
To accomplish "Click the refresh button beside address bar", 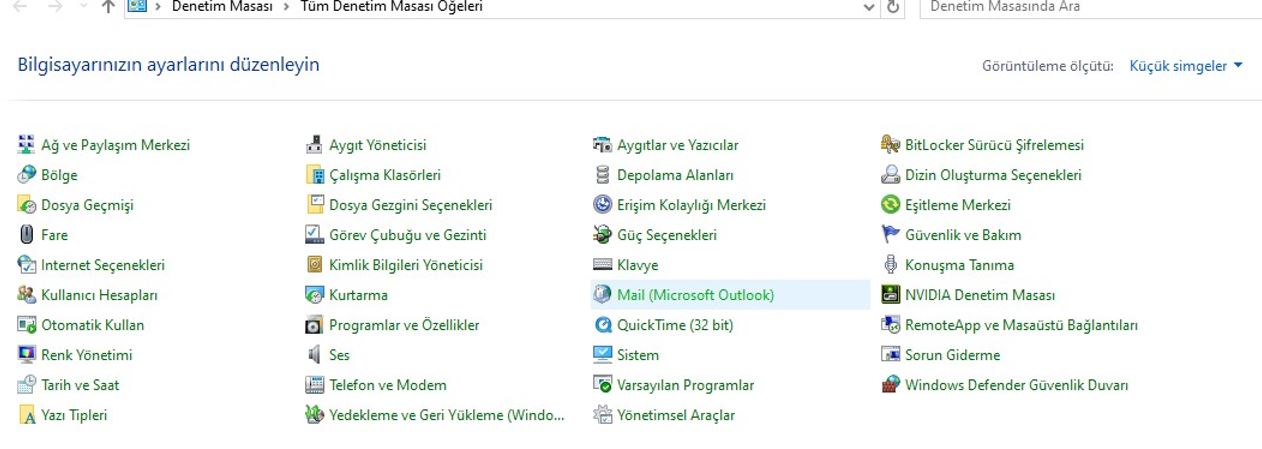I will pyautogui.click(x=893, y=7).
